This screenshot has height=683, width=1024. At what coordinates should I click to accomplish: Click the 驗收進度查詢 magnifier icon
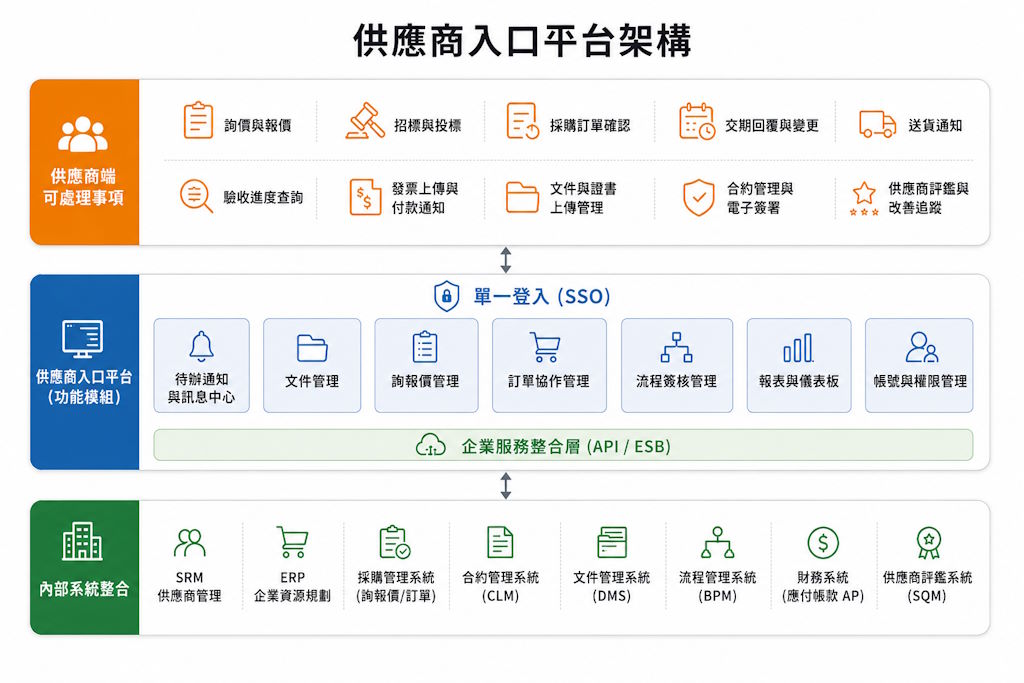coord(196,196)
